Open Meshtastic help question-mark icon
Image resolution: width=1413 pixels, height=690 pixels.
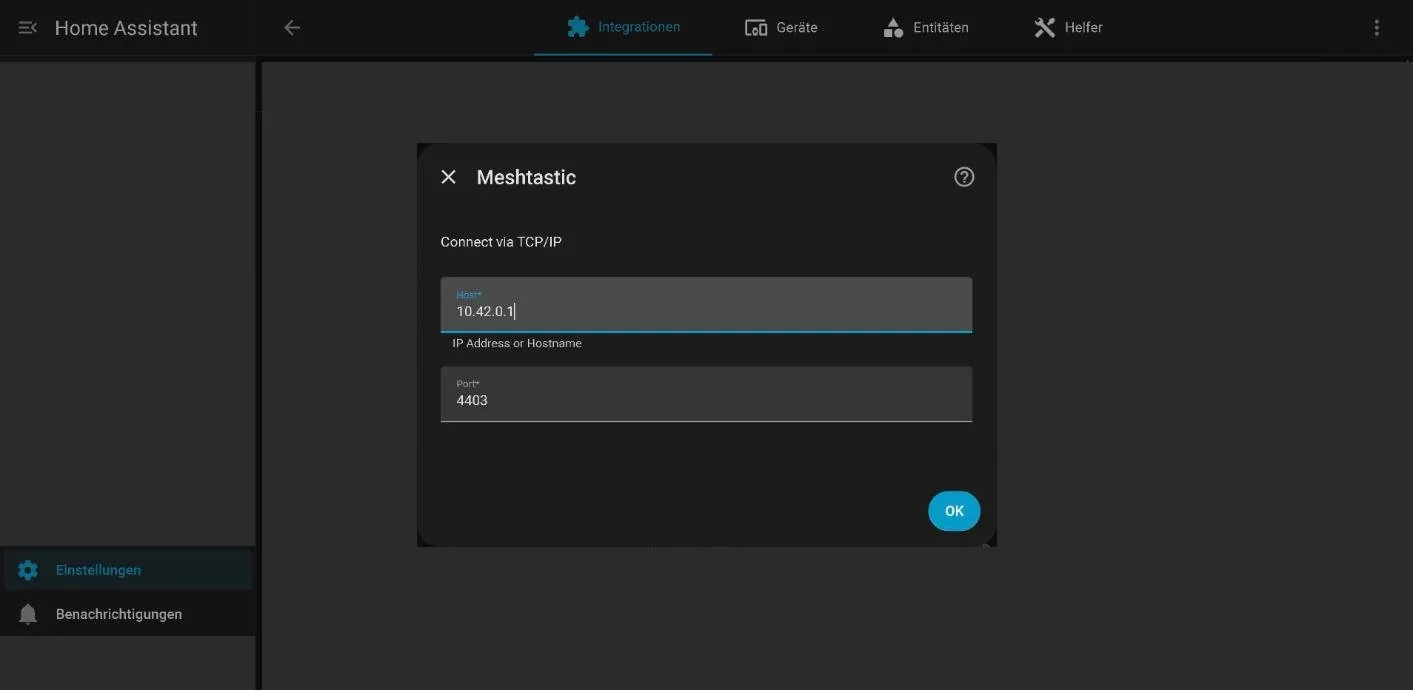tap(964, 177)
